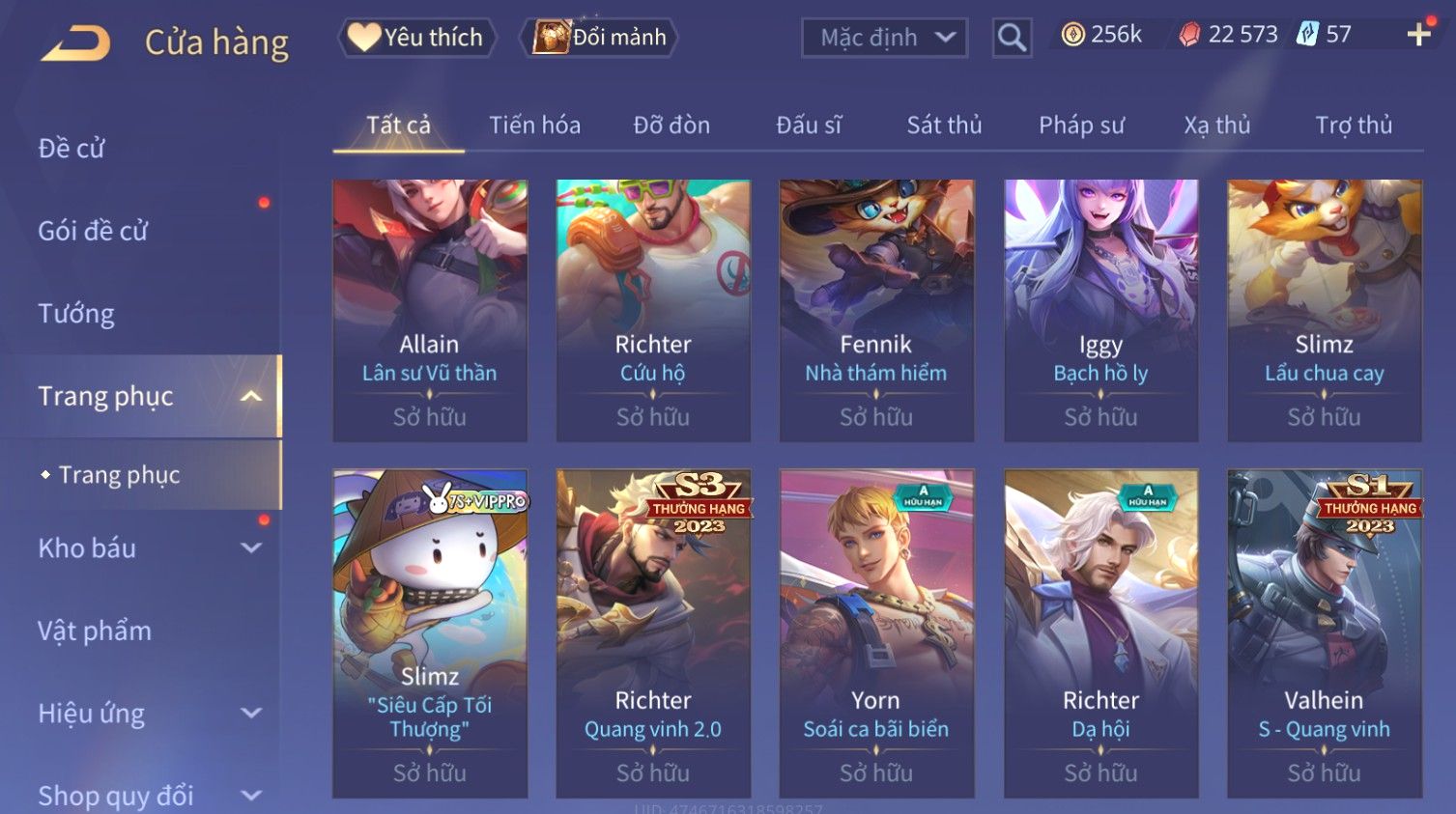Open Yêu thích heart favorites
The image size is (1456, 814).
coord(416,37)
